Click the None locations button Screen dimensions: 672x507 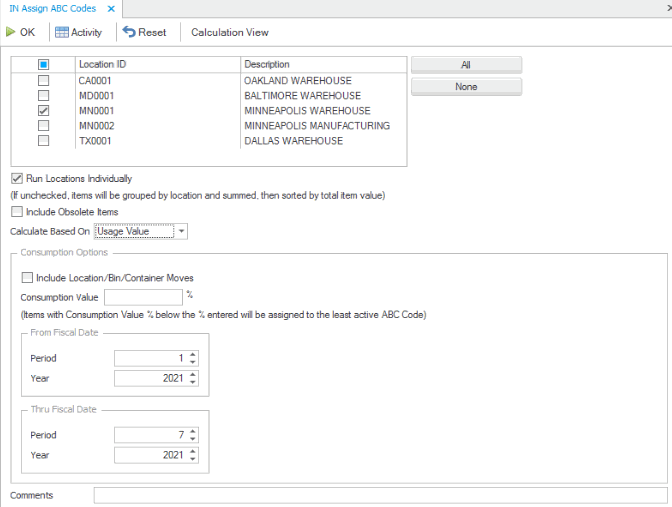[466, 87]
